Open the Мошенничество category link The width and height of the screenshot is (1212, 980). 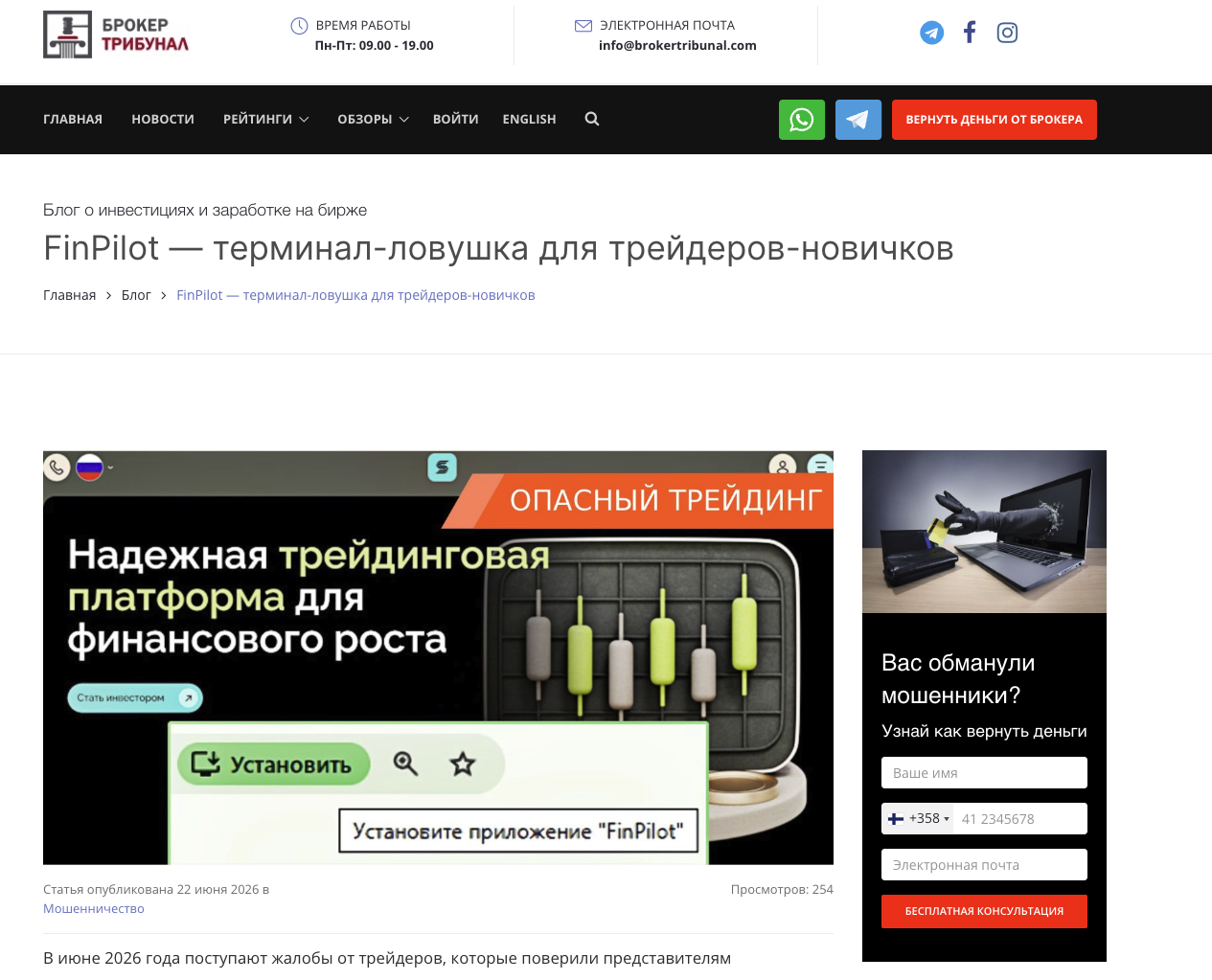94,908
